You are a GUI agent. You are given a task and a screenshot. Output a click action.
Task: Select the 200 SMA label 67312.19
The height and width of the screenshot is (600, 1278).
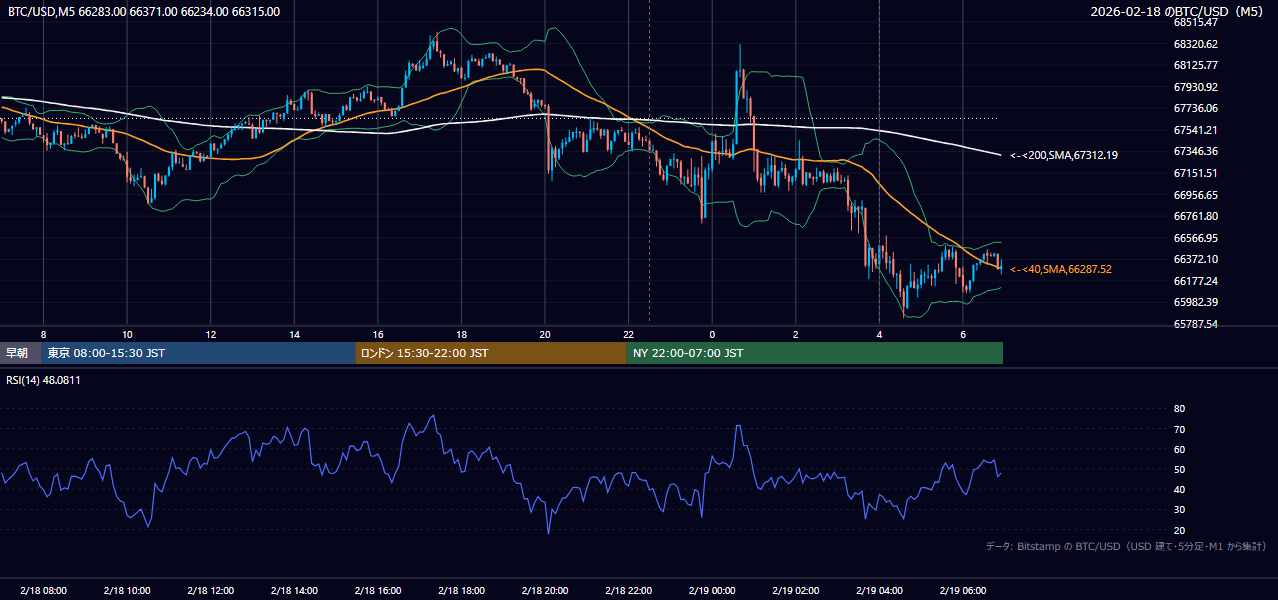coord(1064,155)
